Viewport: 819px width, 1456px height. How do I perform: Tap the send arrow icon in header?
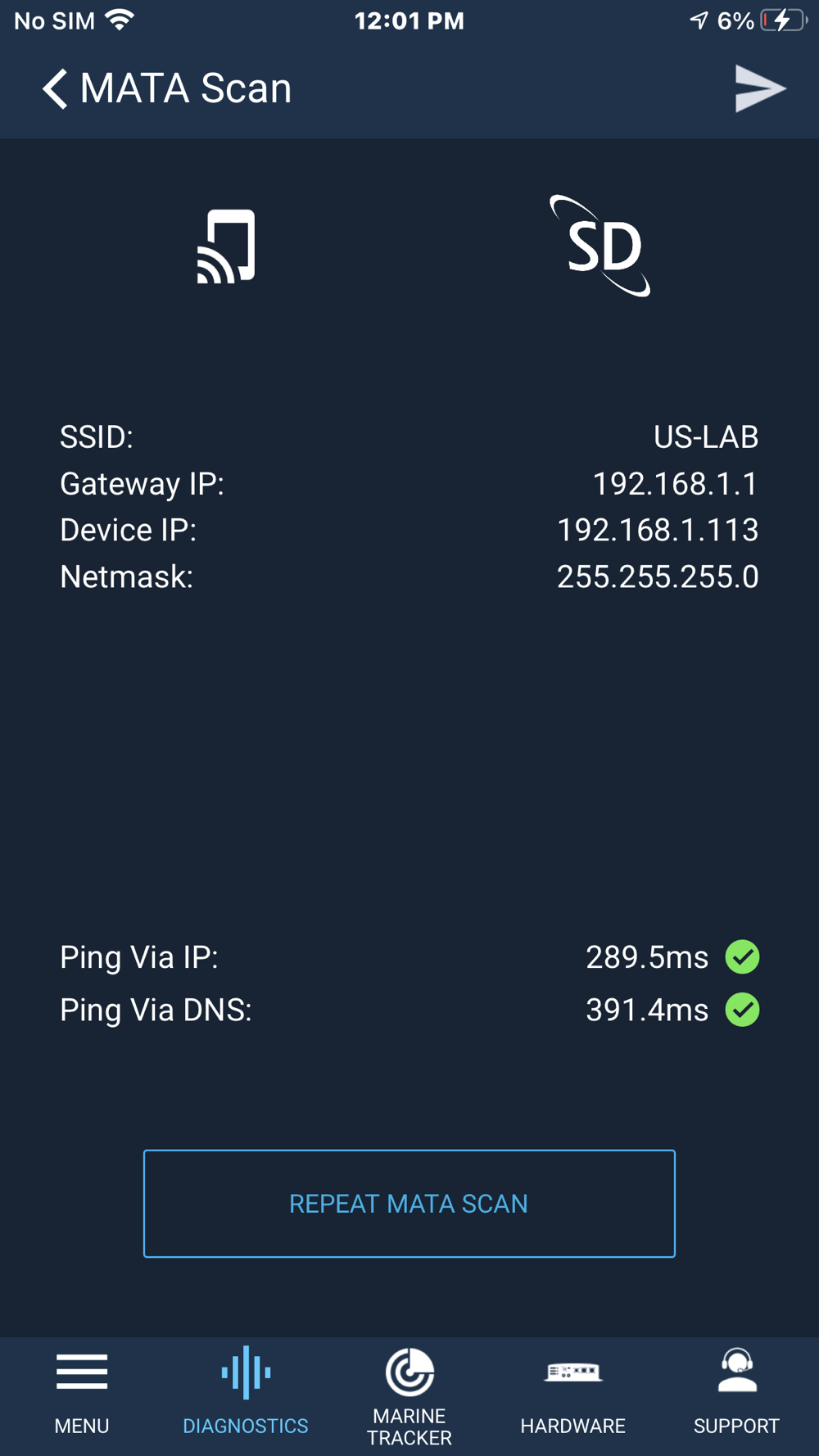pyautogui.click(x=760, y=88)
